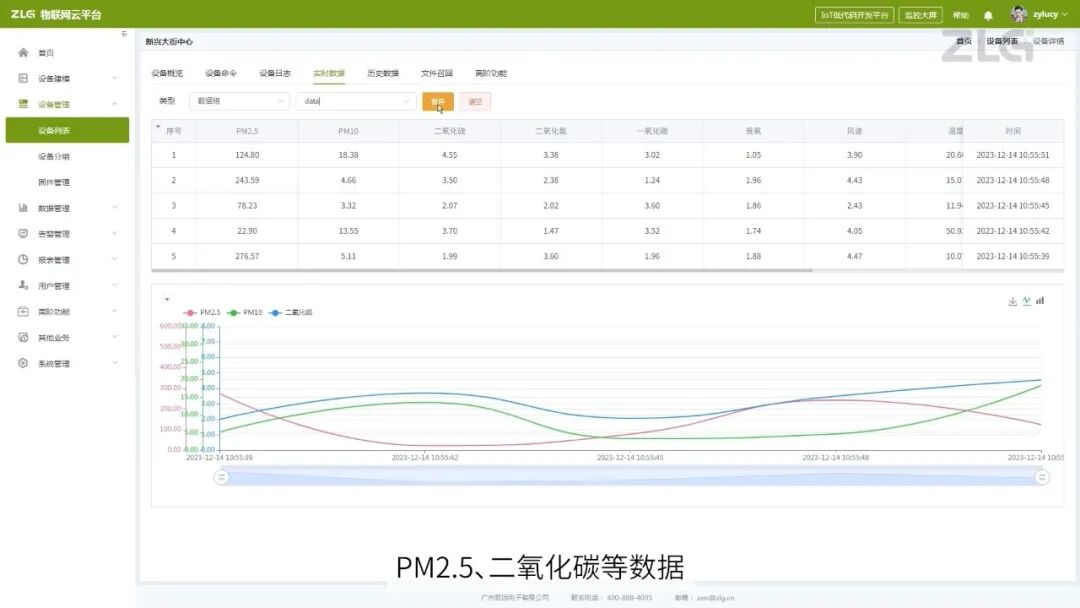Click the user avatar picture
This screenshot has width=1080, height=608.
point(1019,14)
